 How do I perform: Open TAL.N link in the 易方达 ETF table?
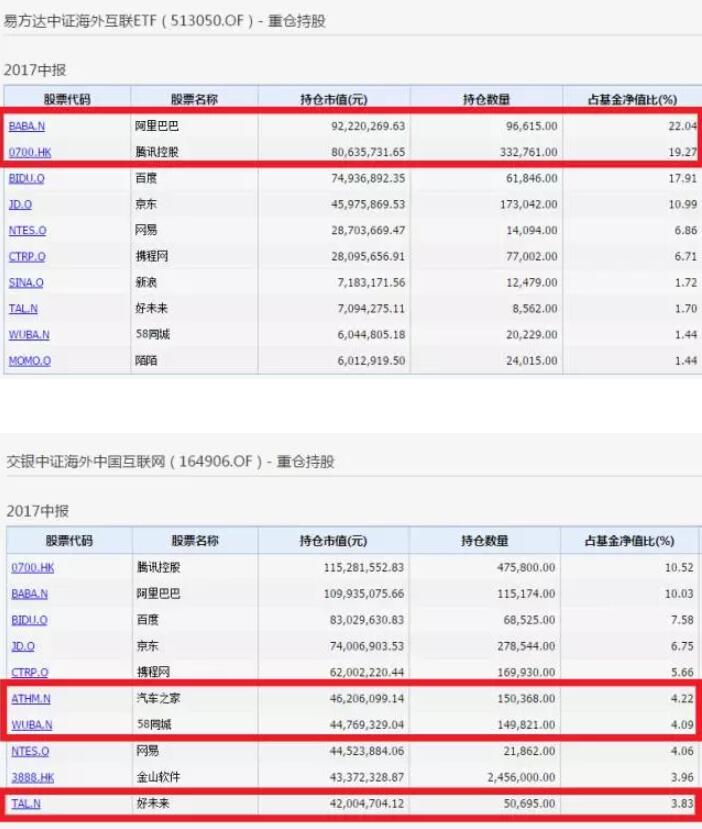(24, 309)
